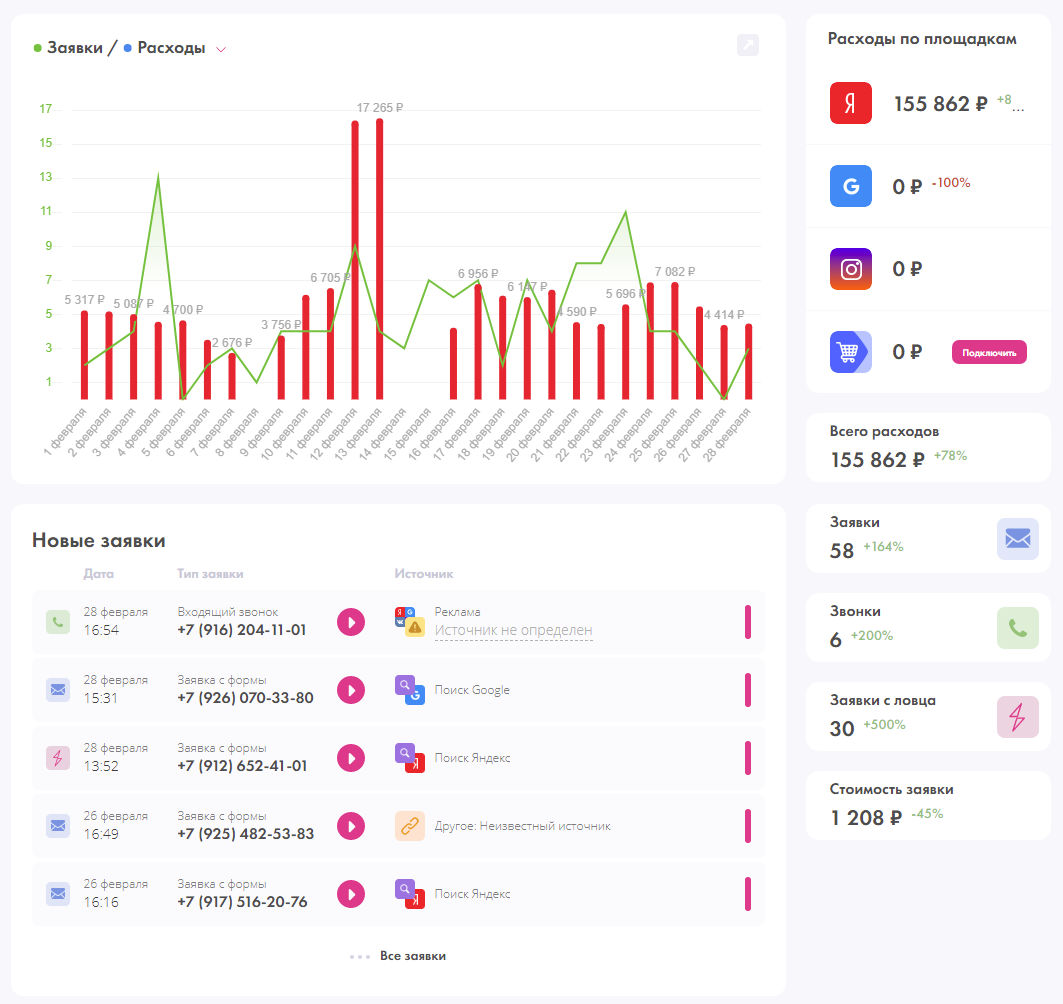Open Источник не определен link
The image size is (1063, 1004).
(513, 630)
